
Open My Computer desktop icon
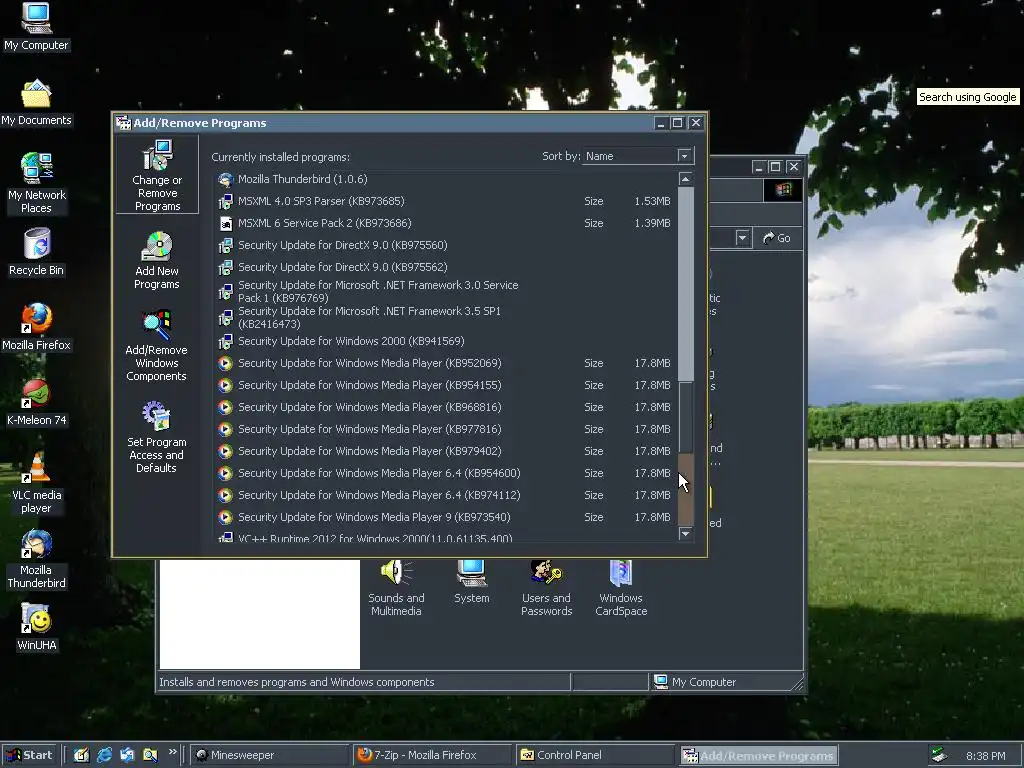point(37,27)
